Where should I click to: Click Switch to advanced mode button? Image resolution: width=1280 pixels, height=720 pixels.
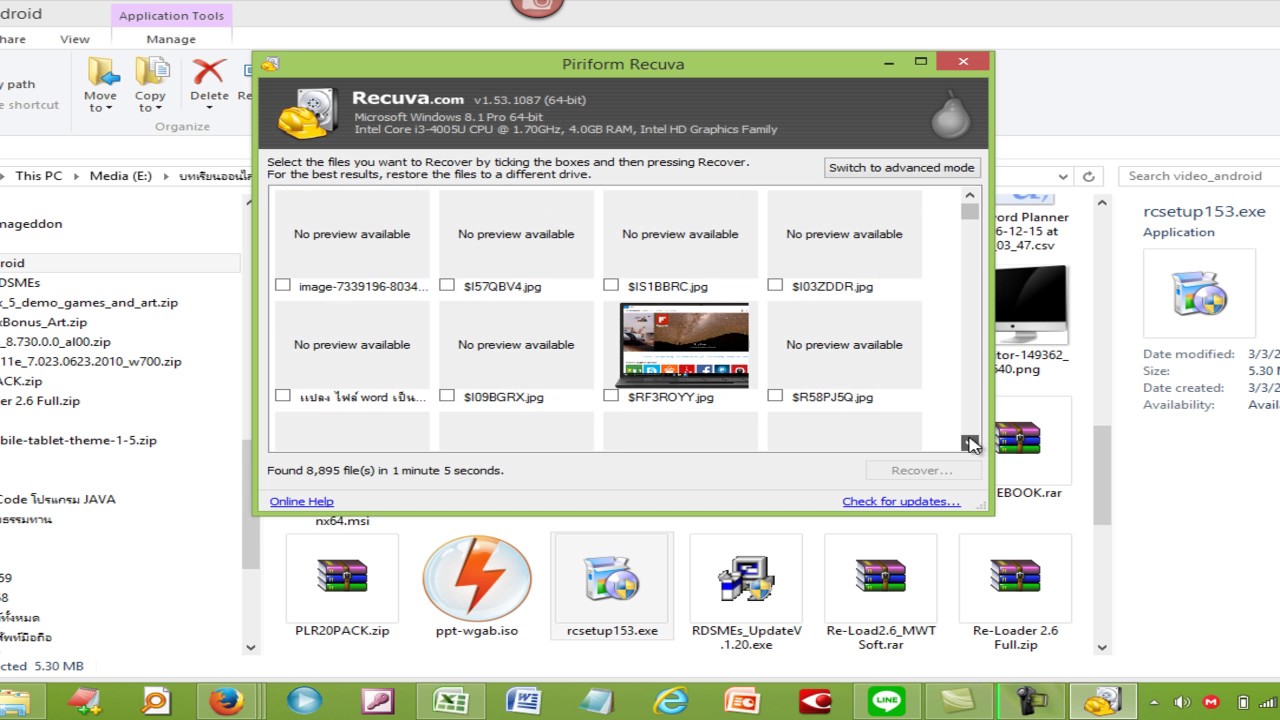[x=901, y=168]
